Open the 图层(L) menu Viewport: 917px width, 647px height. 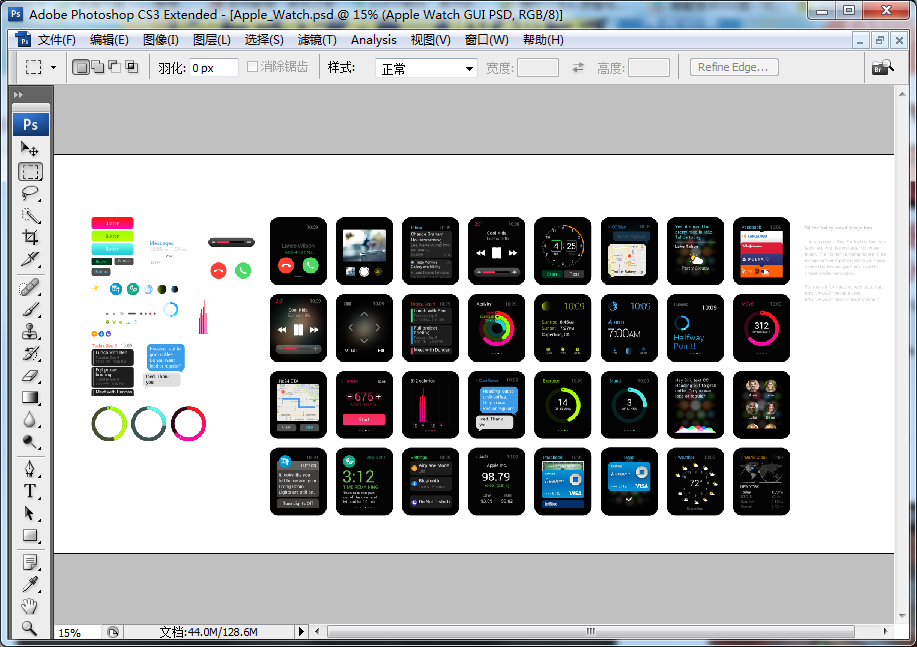tap(212, 40)
